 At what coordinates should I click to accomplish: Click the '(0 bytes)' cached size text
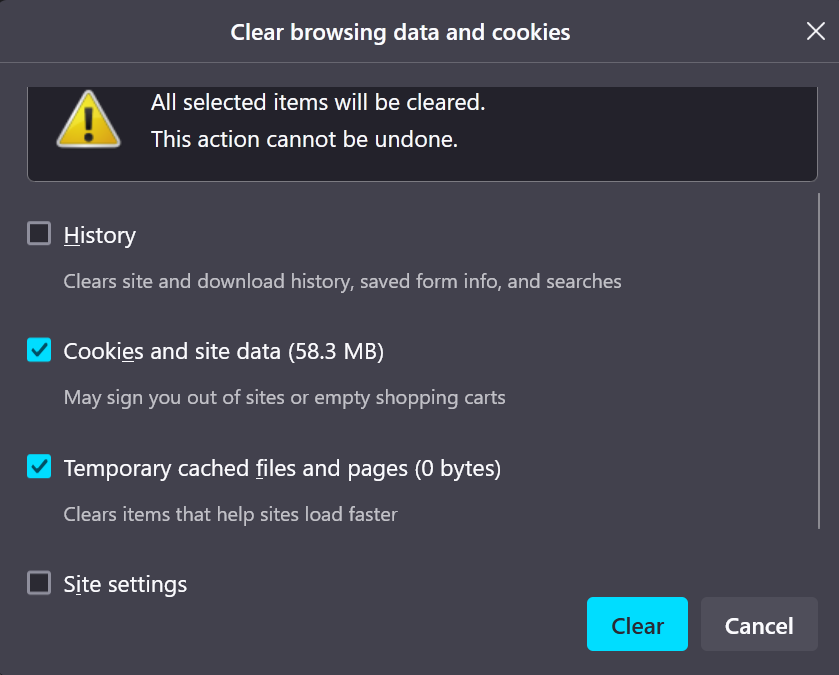click(457, 468)
